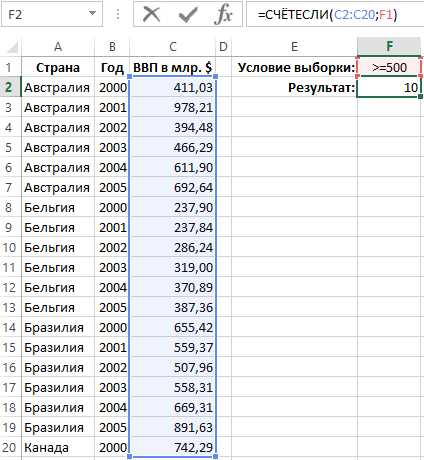This screenshot has height=460, width=424.
Task: Click year 2001 cell in row 15
Action: pyautogui.click(x=112, y=347)
